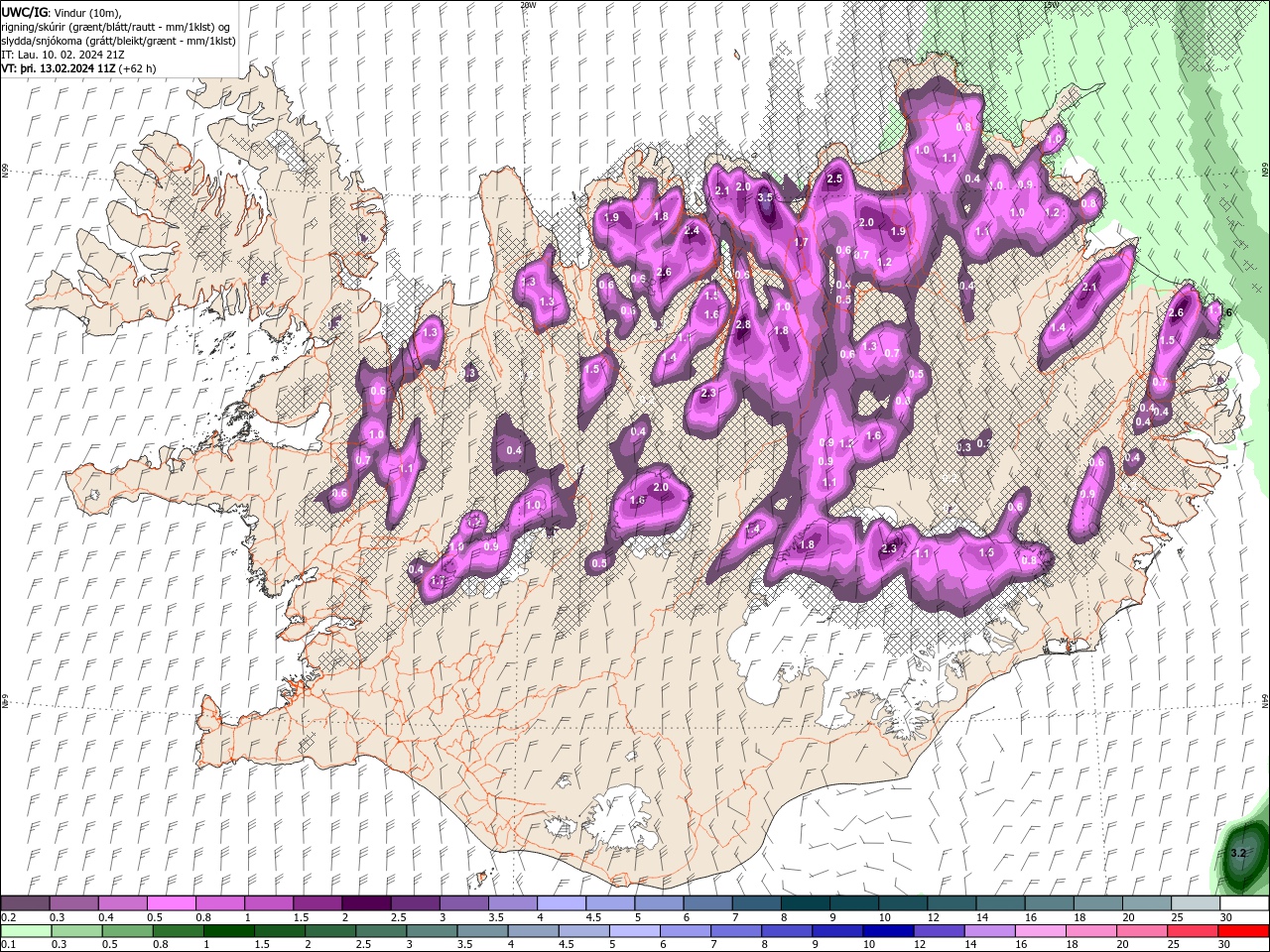Choose the rain-scale swatch labeled 25
The image size is (1270, 952).
(x=1192, y=931)
